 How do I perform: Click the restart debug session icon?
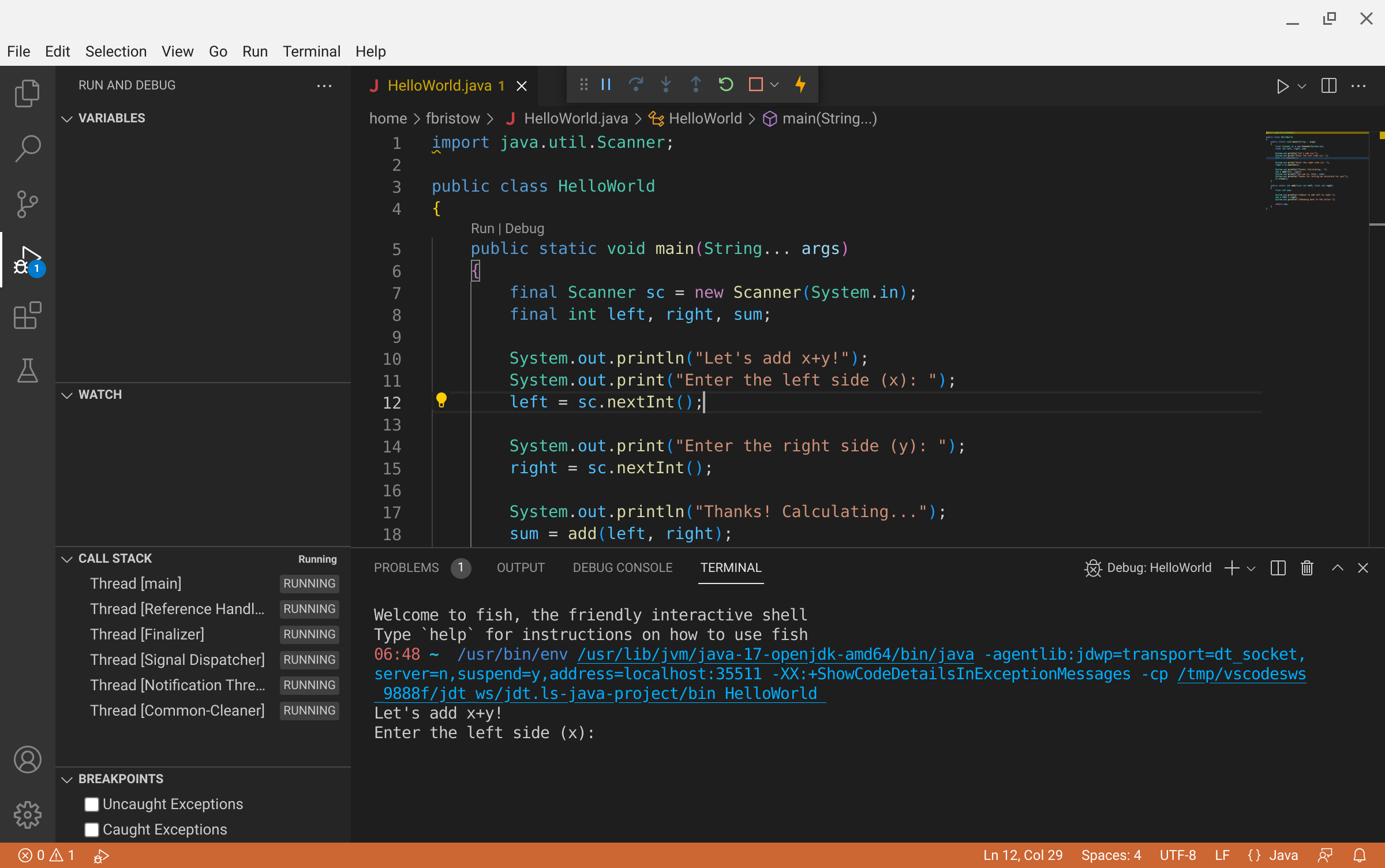pos(726,86)
